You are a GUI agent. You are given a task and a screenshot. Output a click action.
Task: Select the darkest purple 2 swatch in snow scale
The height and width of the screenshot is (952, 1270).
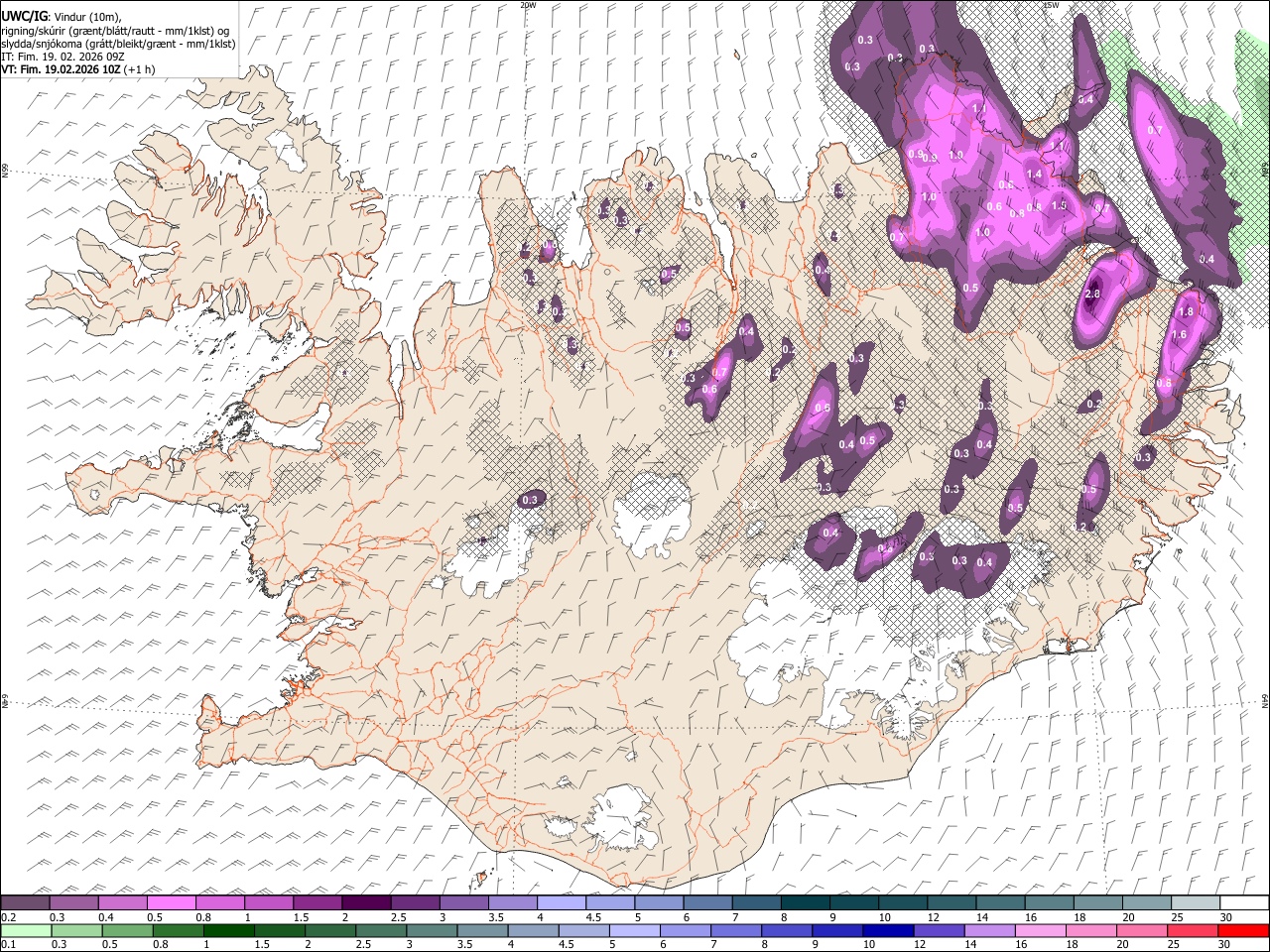pyautogui.click(x=365, y=902)
